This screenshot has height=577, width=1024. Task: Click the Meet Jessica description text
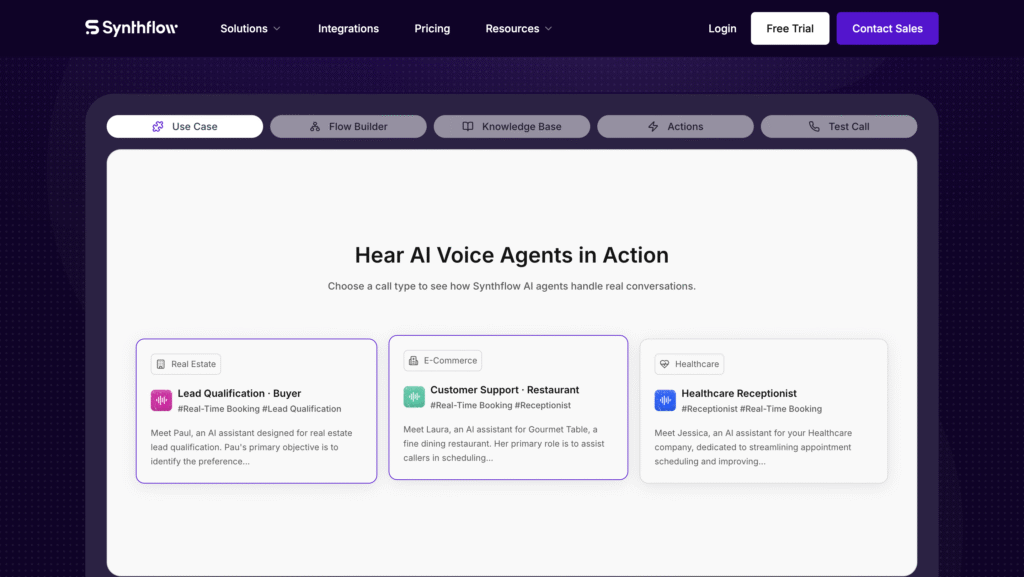pyautogui.click(x=753, y=447)
